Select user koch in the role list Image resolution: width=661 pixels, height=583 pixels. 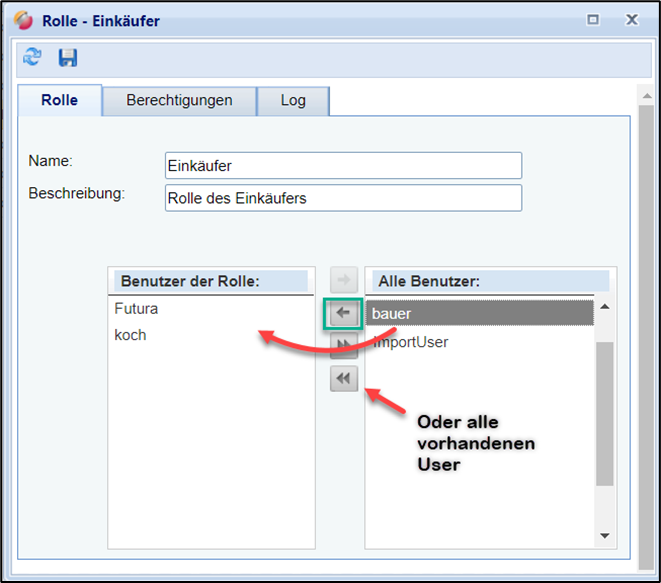[x=131, y=335]
